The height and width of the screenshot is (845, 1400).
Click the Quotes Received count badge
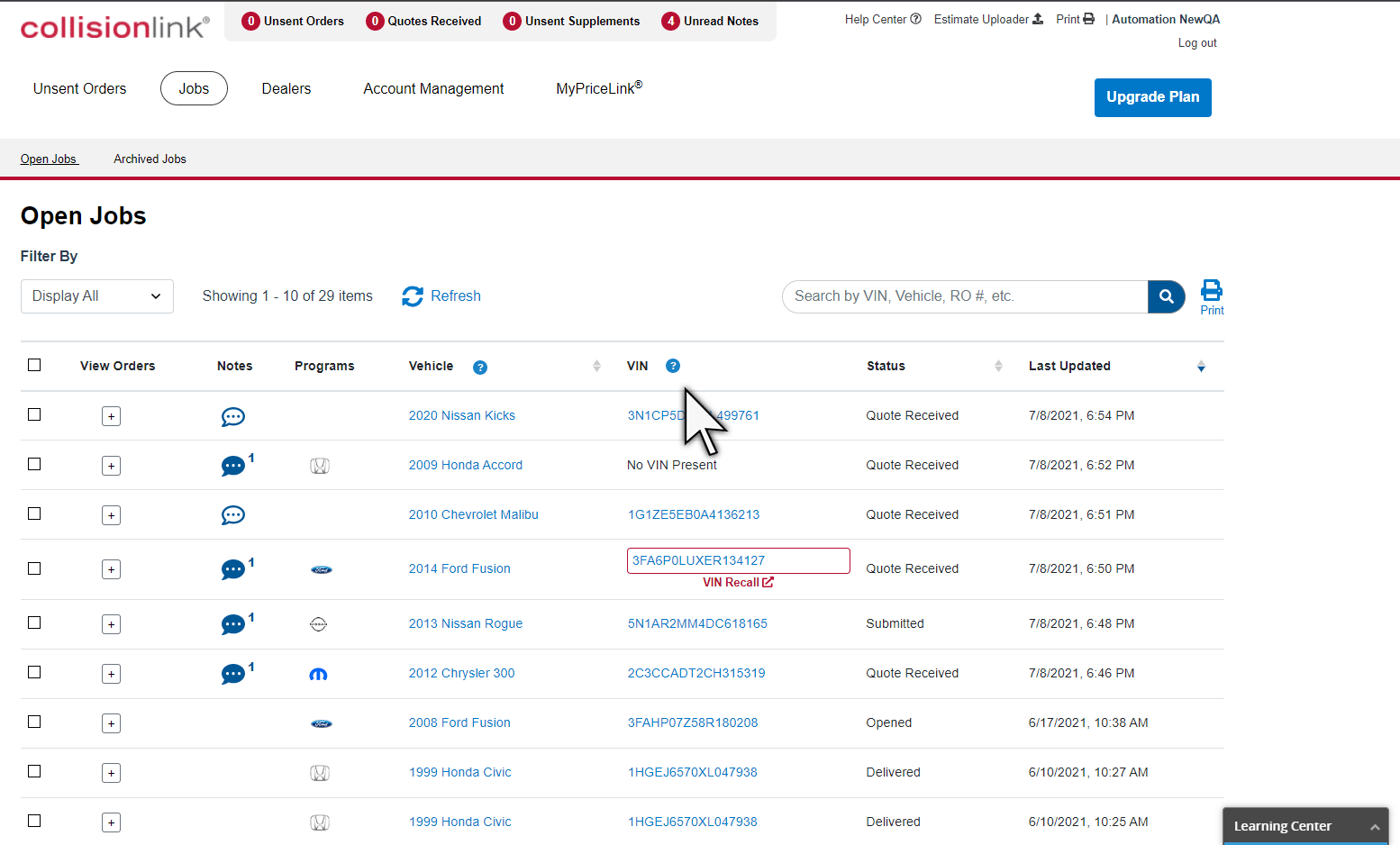coord(375,21)
